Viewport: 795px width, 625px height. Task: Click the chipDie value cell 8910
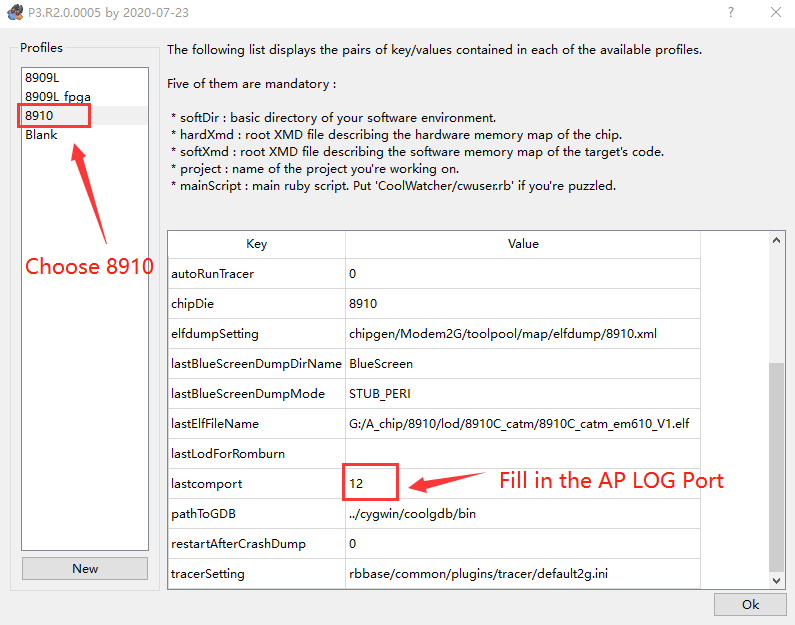point(523,304)
